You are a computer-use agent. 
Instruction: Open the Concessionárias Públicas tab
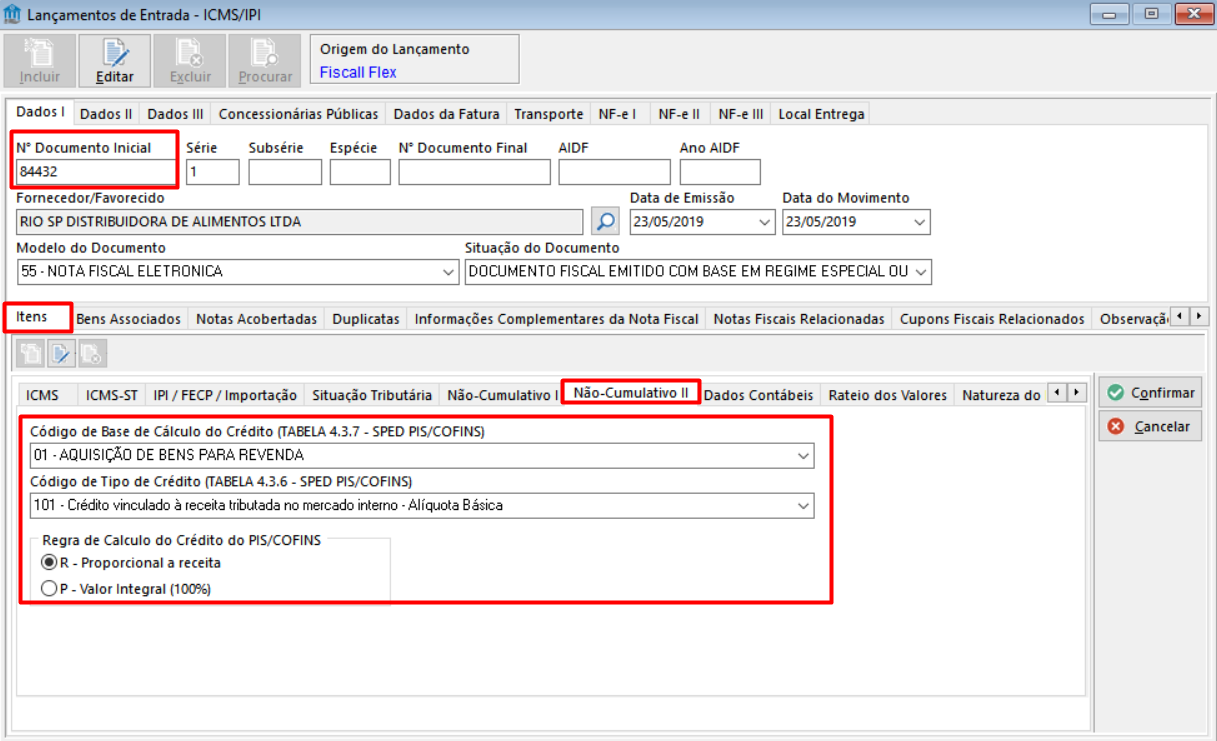[x=298, y=114]
